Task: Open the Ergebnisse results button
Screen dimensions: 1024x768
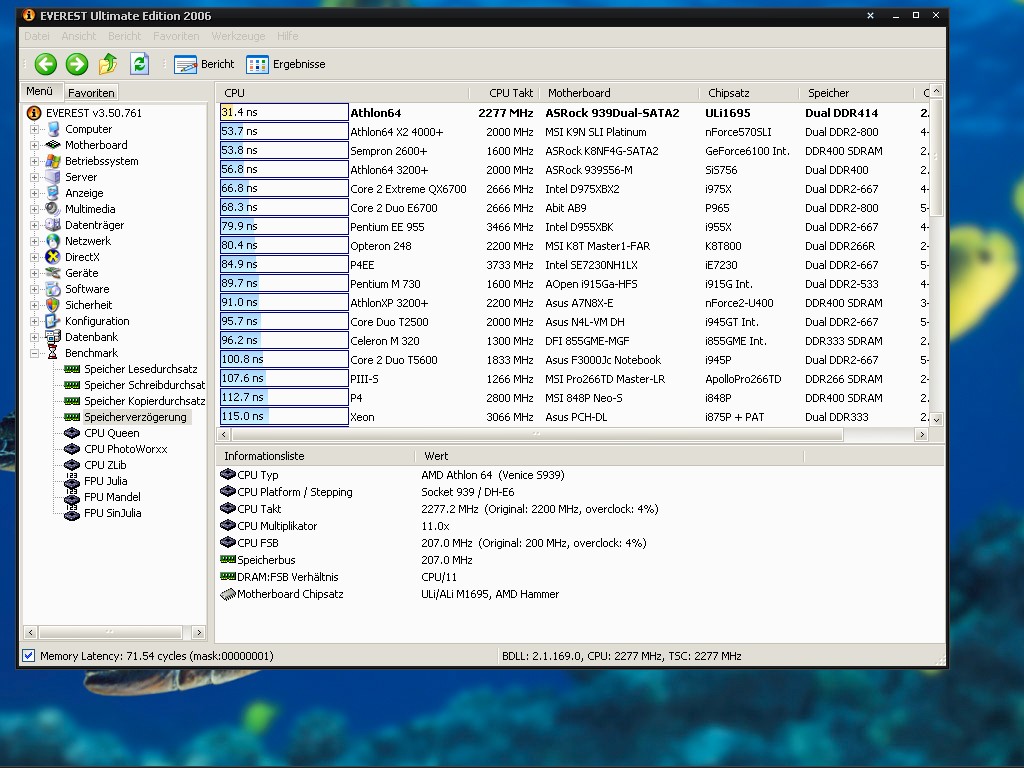Action: pyautogui.click(x=285, y=64)
